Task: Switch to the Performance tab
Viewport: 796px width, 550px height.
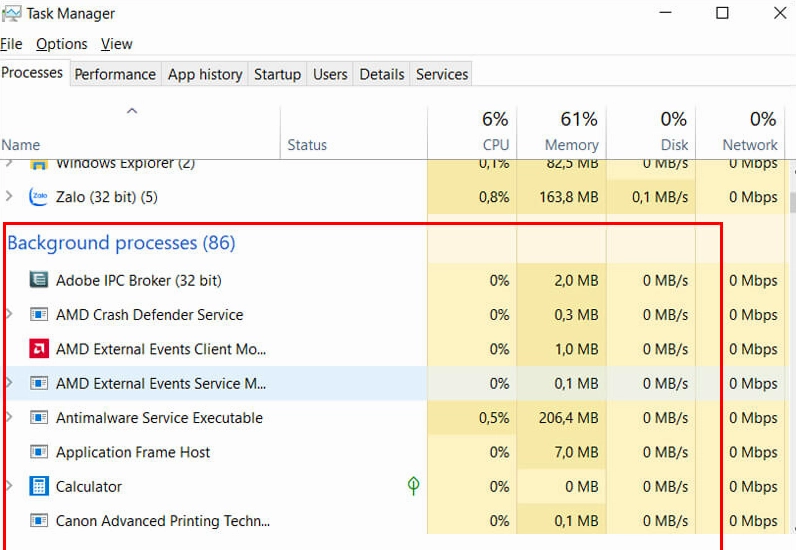Action: tap(115, 74)
